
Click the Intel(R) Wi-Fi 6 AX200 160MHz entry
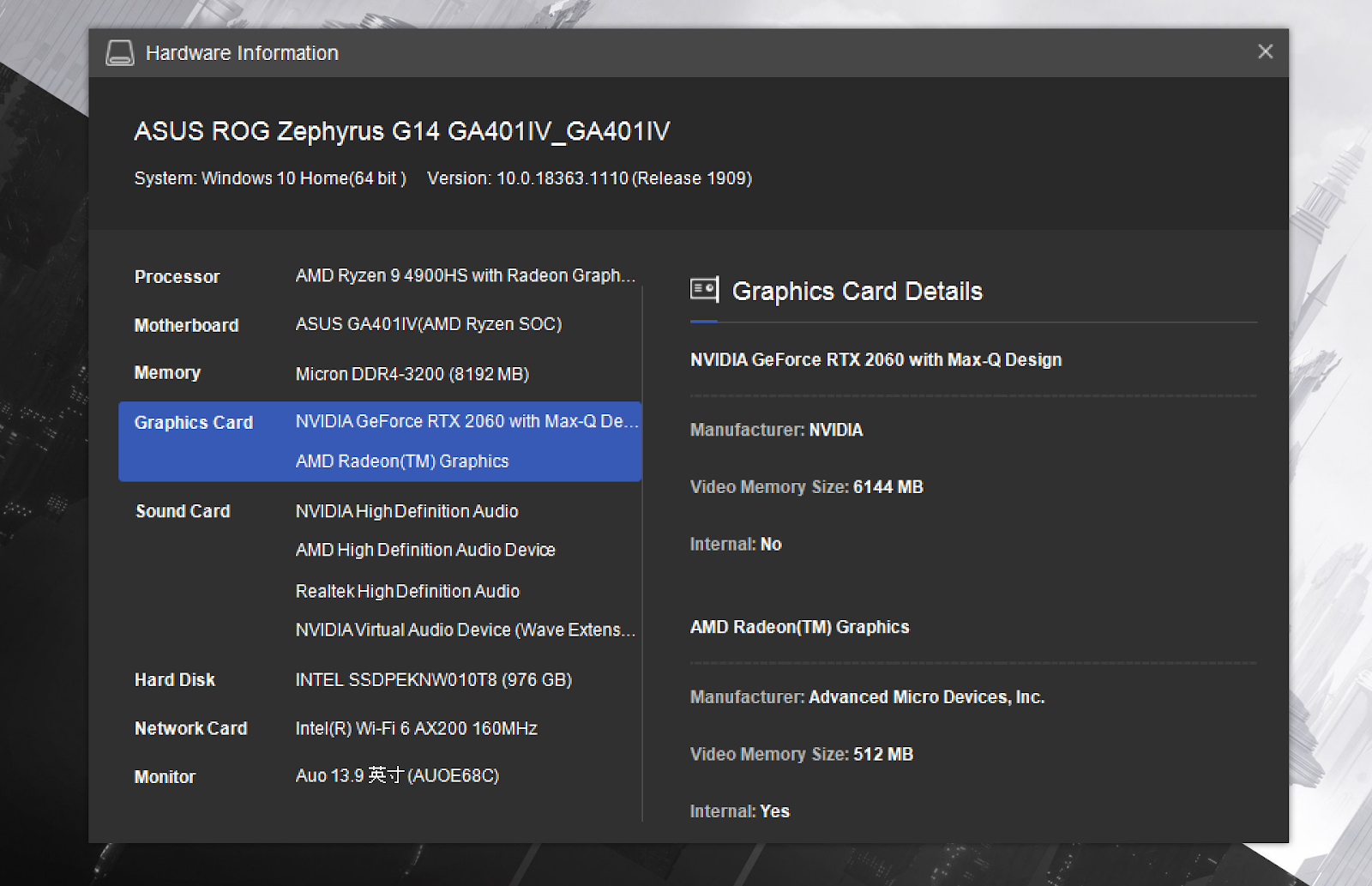[417, 728]
